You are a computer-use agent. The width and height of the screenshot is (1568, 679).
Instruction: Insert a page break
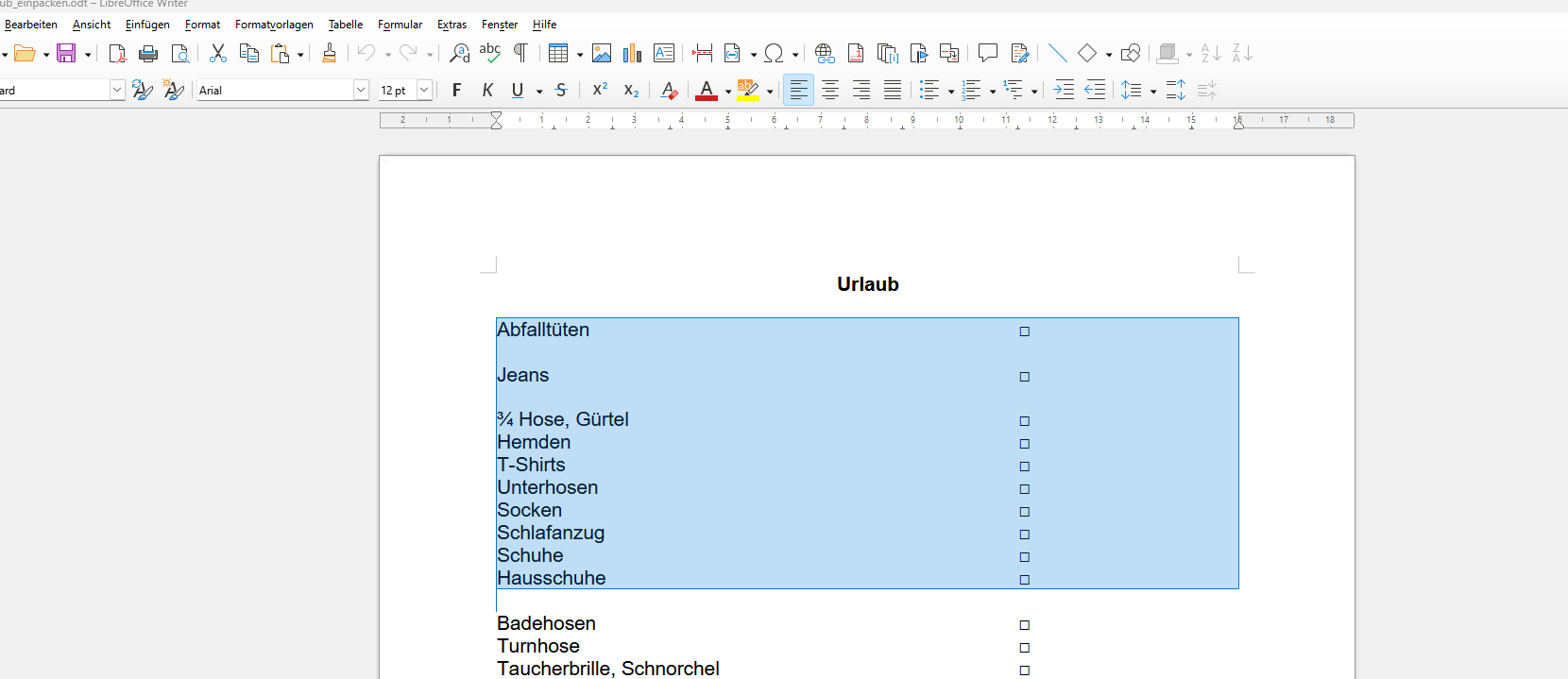pyautogui.click(x=702, y=54)
